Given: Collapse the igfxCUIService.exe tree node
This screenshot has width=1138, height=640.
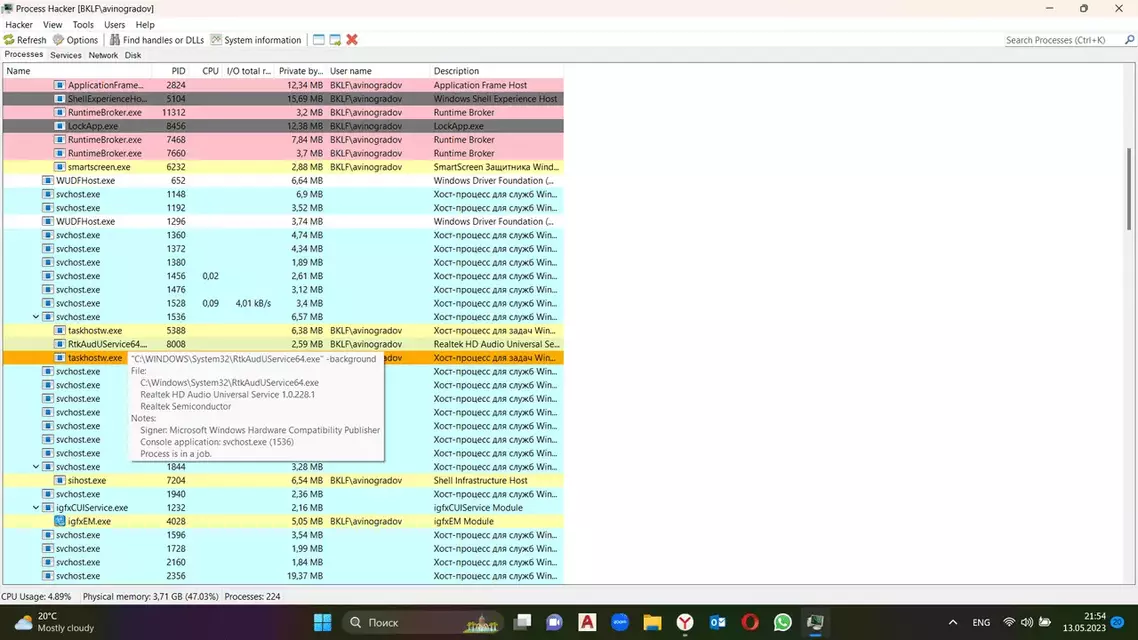Looking at the screenshot, I should [x=36, y=508].
